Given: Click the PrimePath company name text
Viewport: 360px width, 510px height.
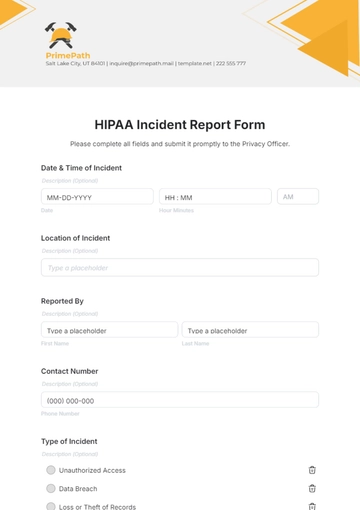Looking at the screenshot, I should tap(68, 55).
